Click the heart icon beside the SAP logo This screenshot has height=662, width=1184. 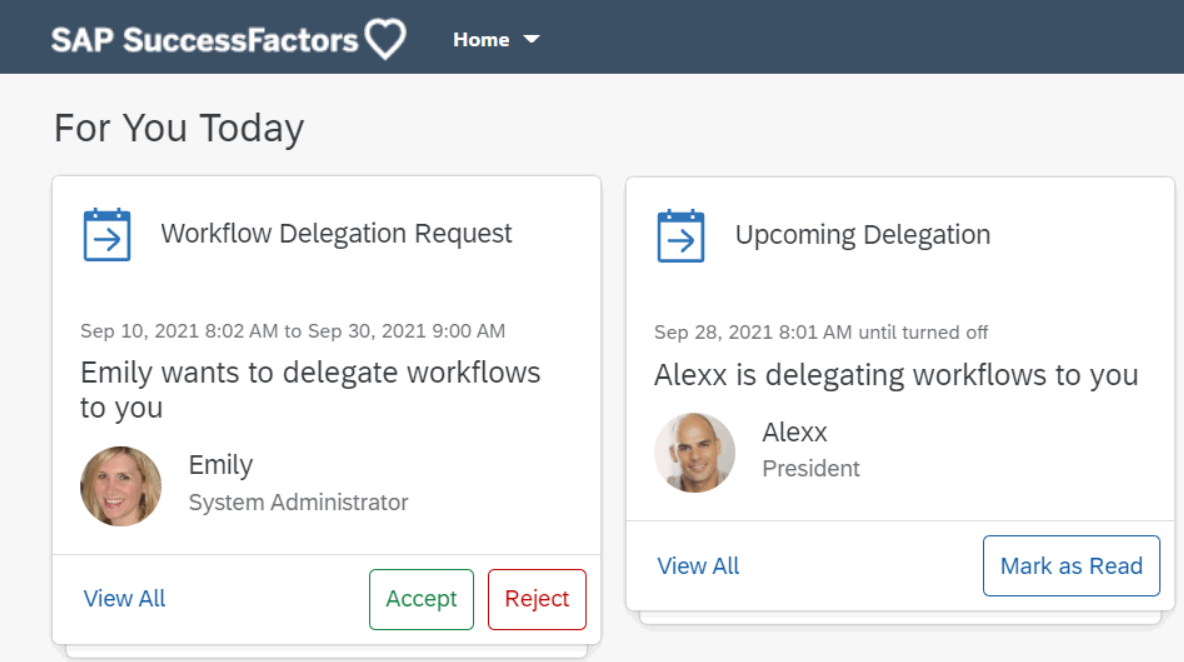[x=385, y=38]
